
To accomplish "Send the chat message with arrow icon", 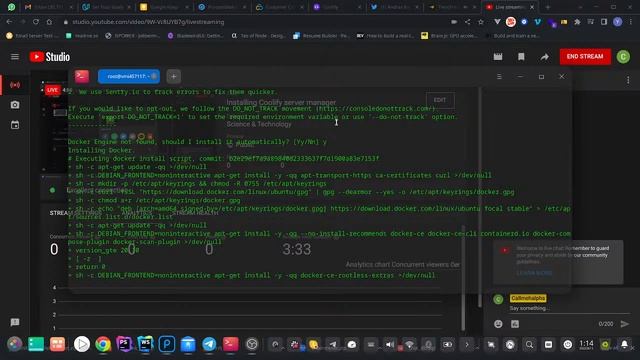I will (625, 324).
